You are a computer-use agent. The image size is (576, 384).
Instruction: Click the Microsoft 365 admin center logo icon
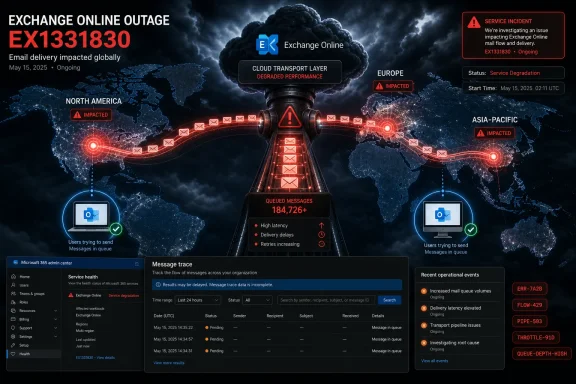click(x=15, y=262)
